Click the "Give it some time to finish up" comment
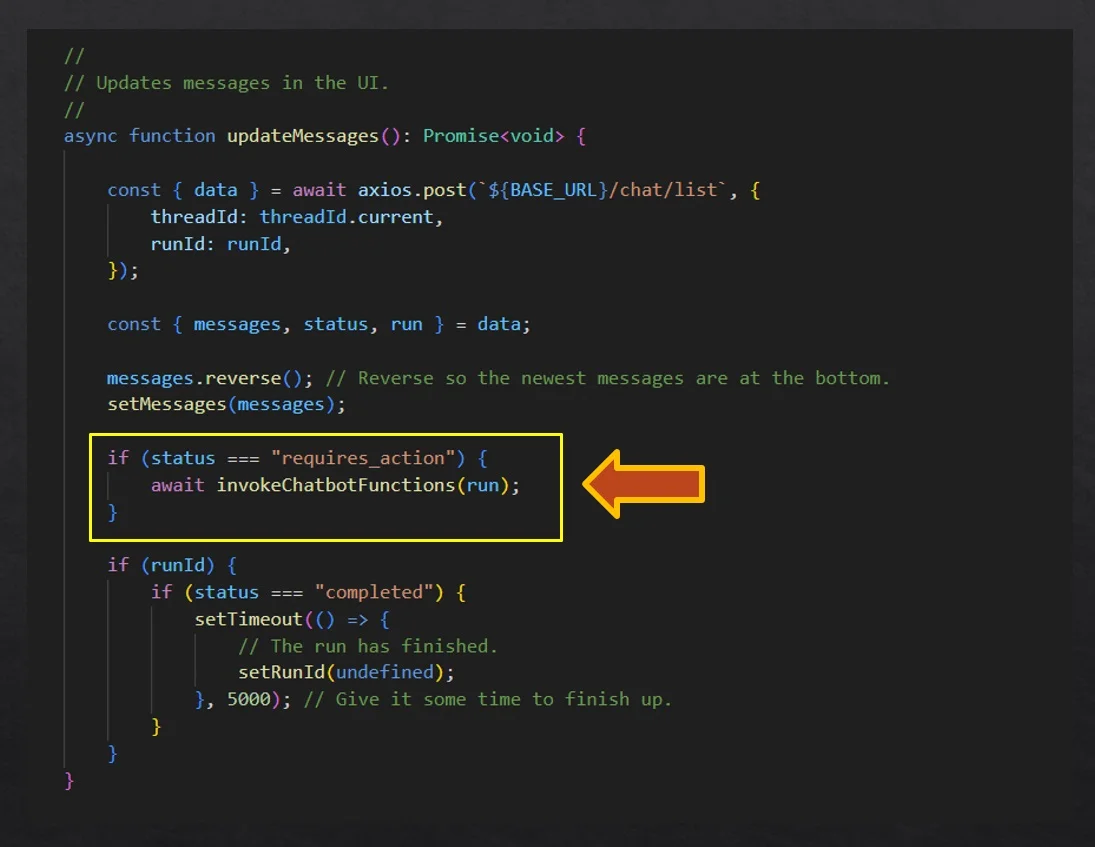Viewport: 1095px width, 847px height. click(487, 699)
